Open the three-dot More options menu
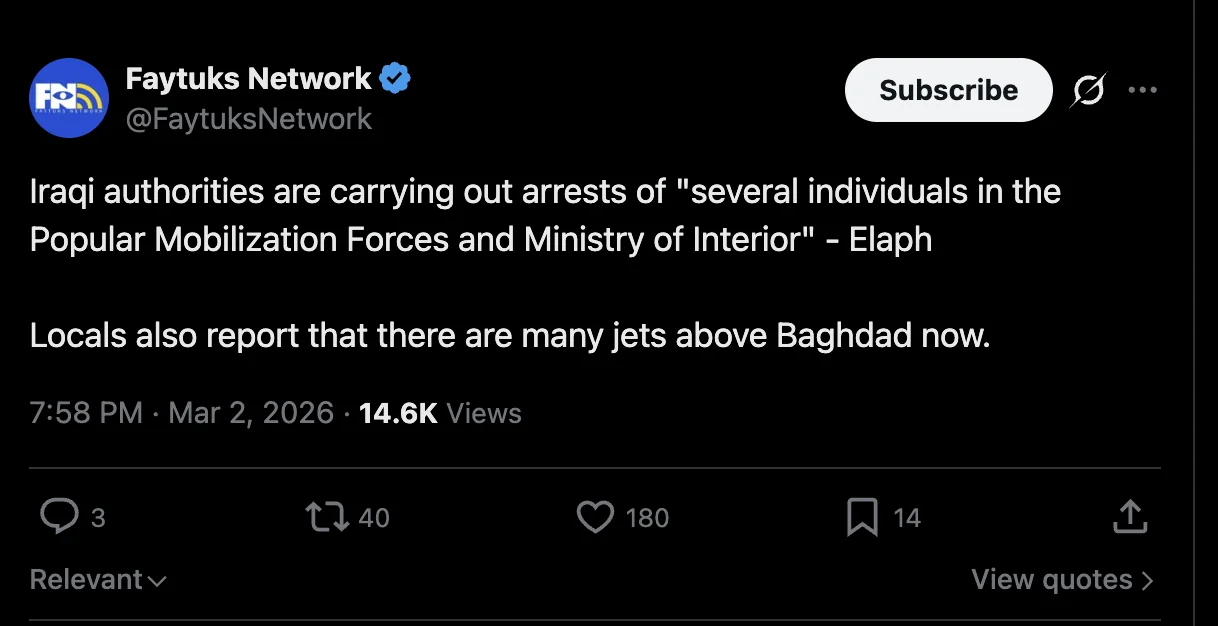The width and height of the screenshot is (1218, 626). click(x=1142, y=90)
